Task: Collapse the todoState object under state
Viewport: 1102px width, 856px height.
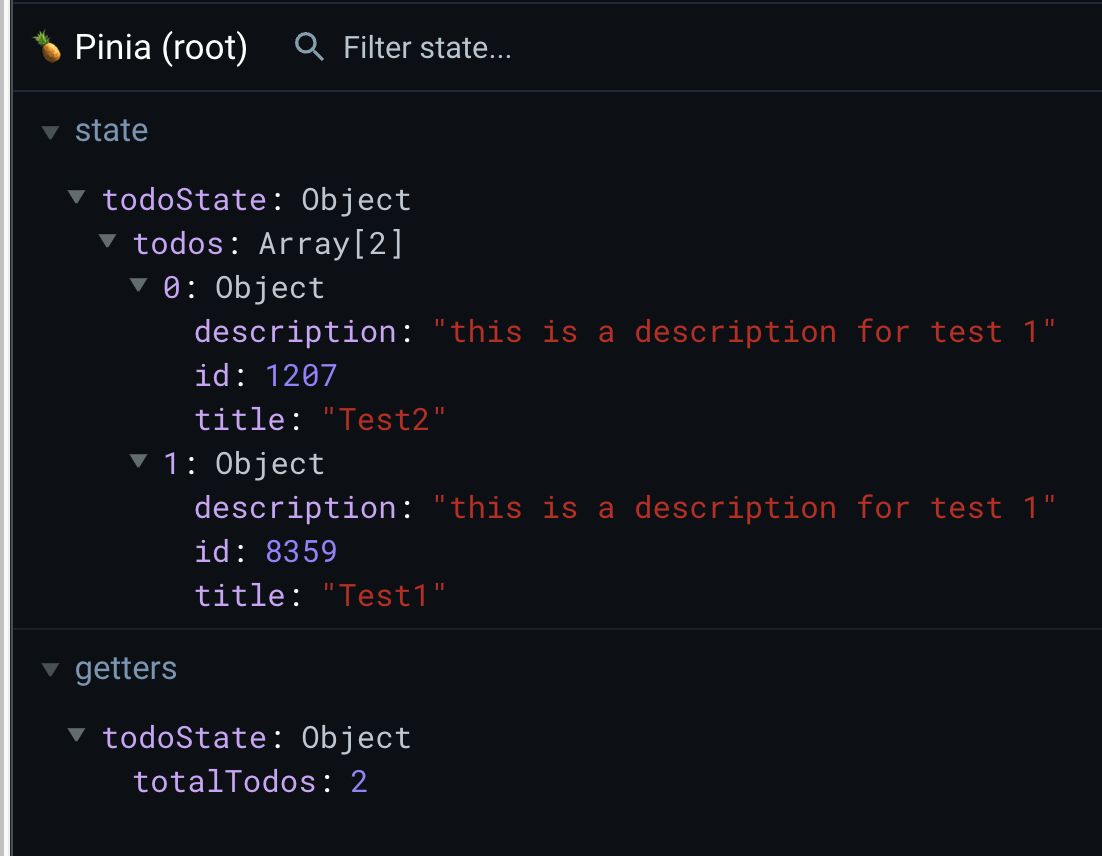Action: 77,196
